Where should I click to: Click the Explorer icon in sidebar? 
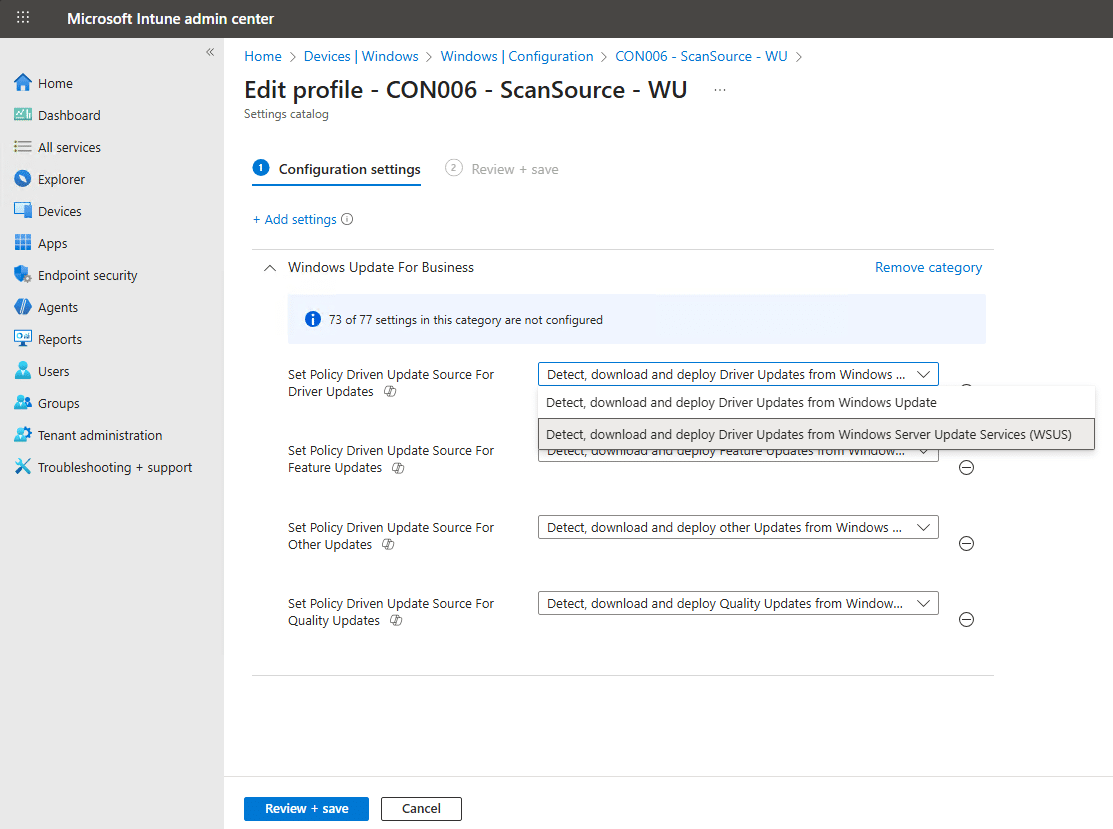click(x=23, y=179)
